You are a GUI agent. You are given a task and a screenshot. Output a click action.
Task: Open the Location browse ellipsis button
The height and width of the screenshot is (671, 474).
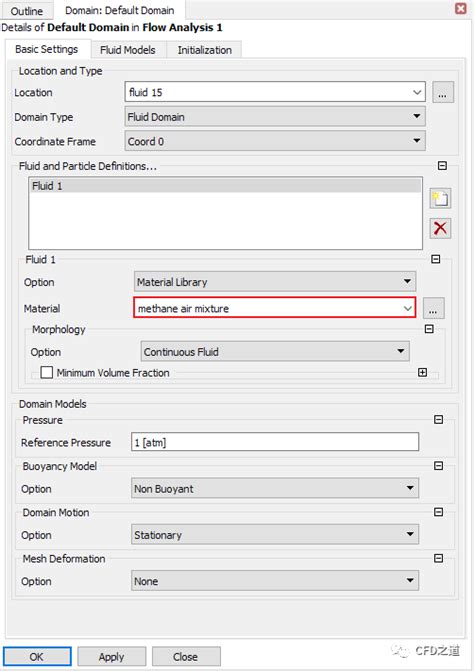pyautogui.click(x=443, y=92)
